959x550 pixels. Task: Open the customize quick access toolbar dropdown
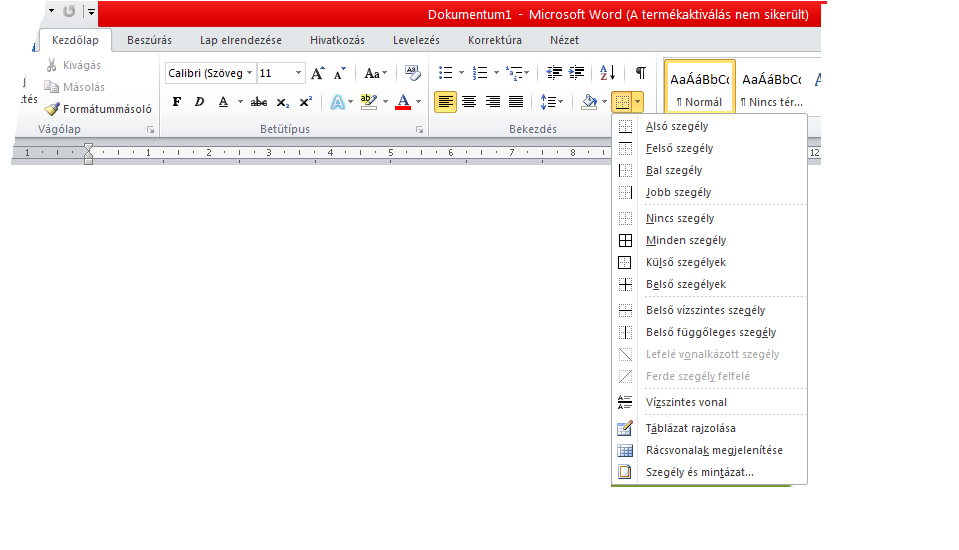click(x=91, y=11)
